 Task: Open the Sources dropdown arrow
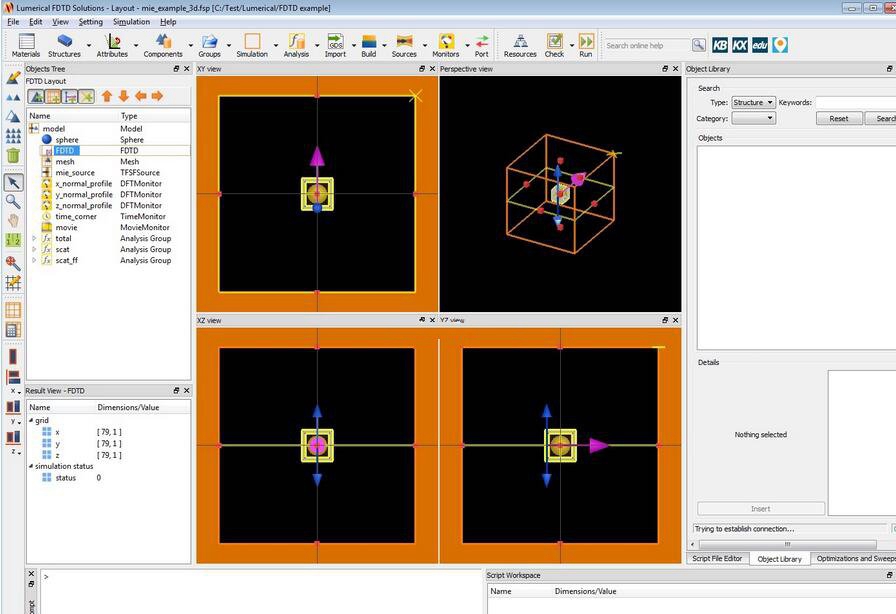425,45
